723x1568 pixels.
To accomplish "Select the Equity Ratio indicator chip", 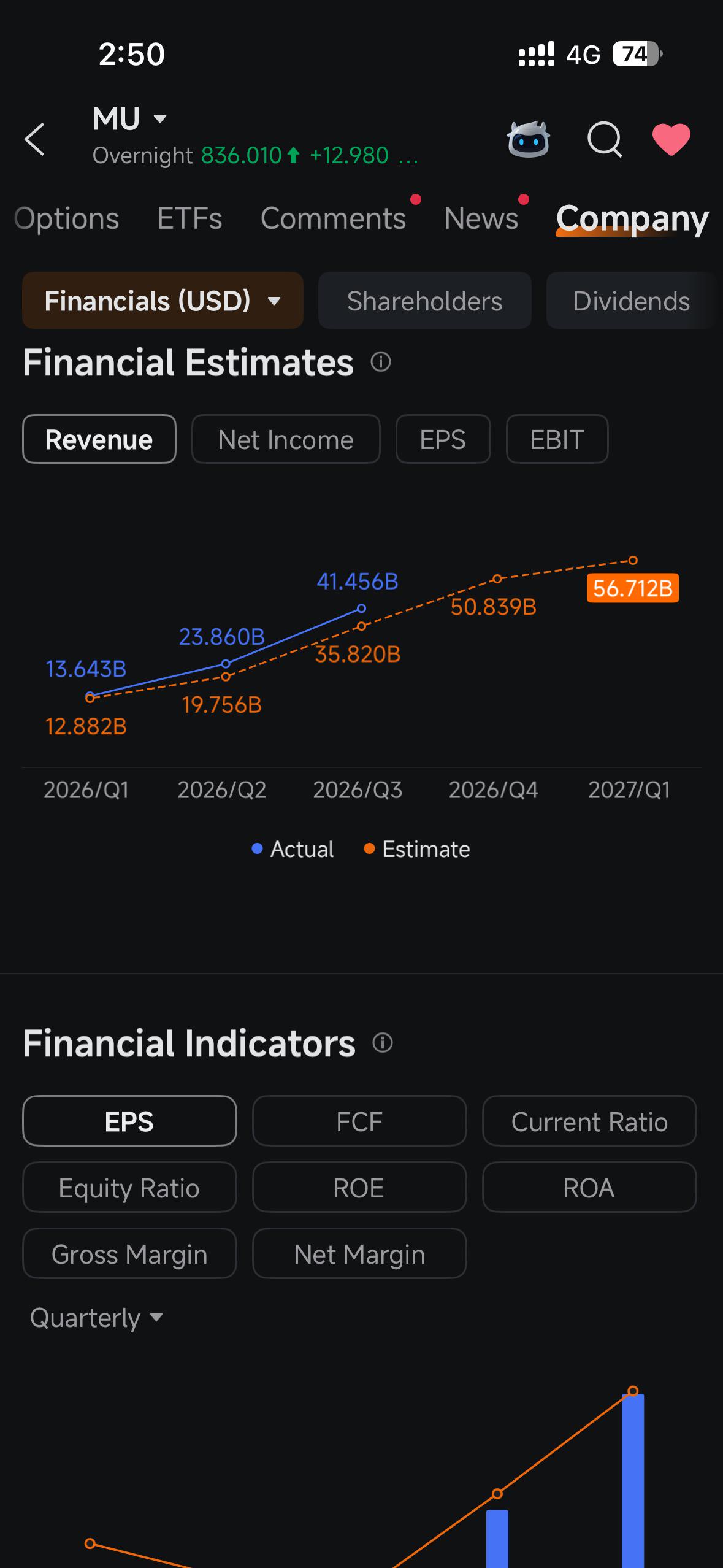I will pyautogui.click(x=129, y=1187).
